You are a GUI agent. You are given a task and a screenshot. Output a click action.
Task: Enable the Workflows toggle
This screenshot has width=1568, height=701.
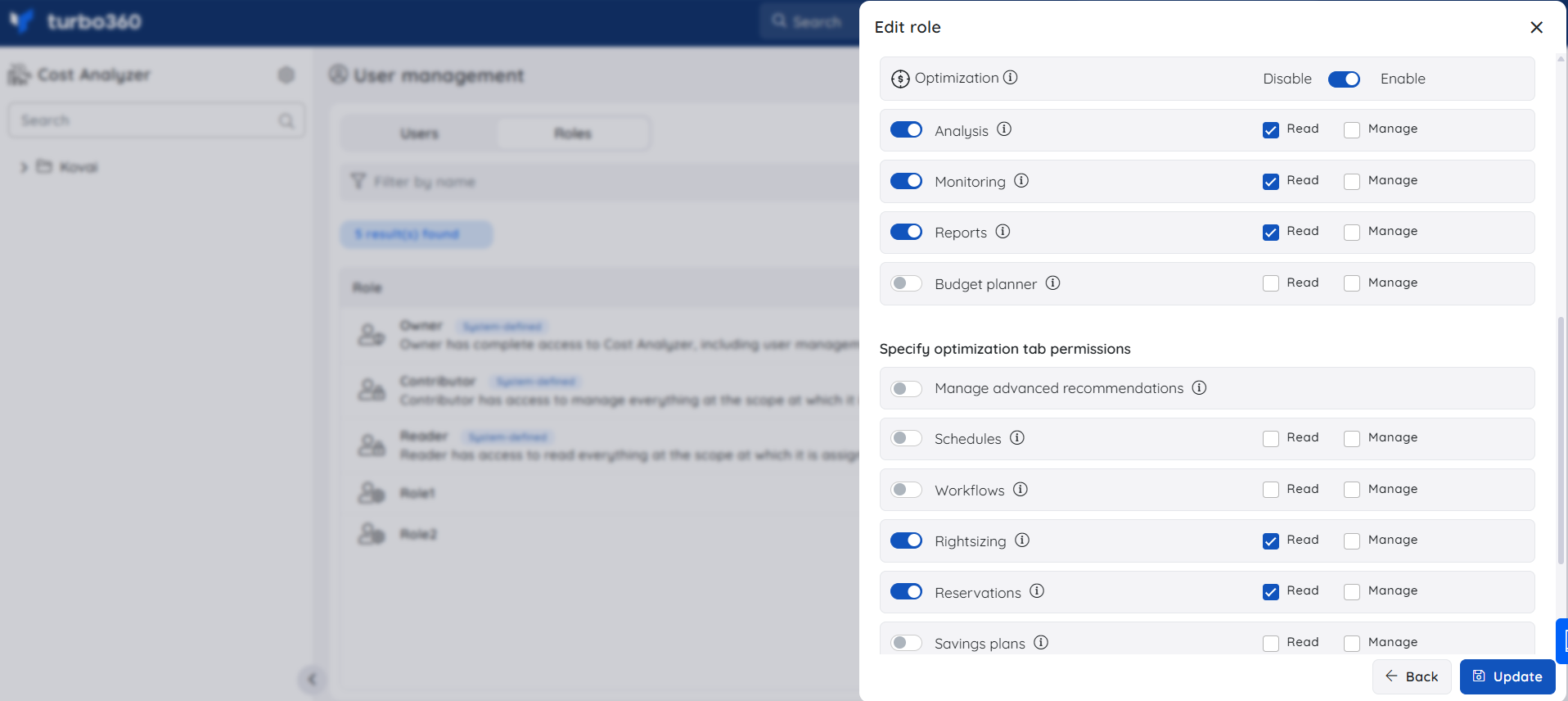click(906, 490)
